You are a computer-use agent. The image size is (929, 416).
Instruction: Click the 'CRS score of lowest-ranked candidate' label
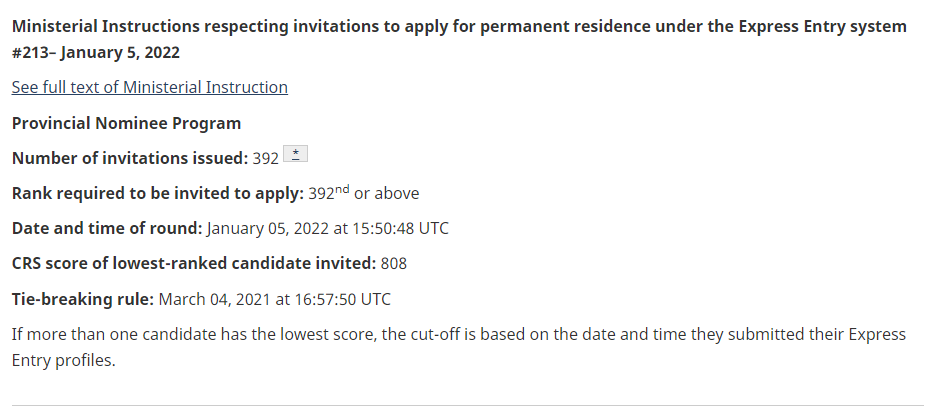pyautogui.click(x=193, y=263)
